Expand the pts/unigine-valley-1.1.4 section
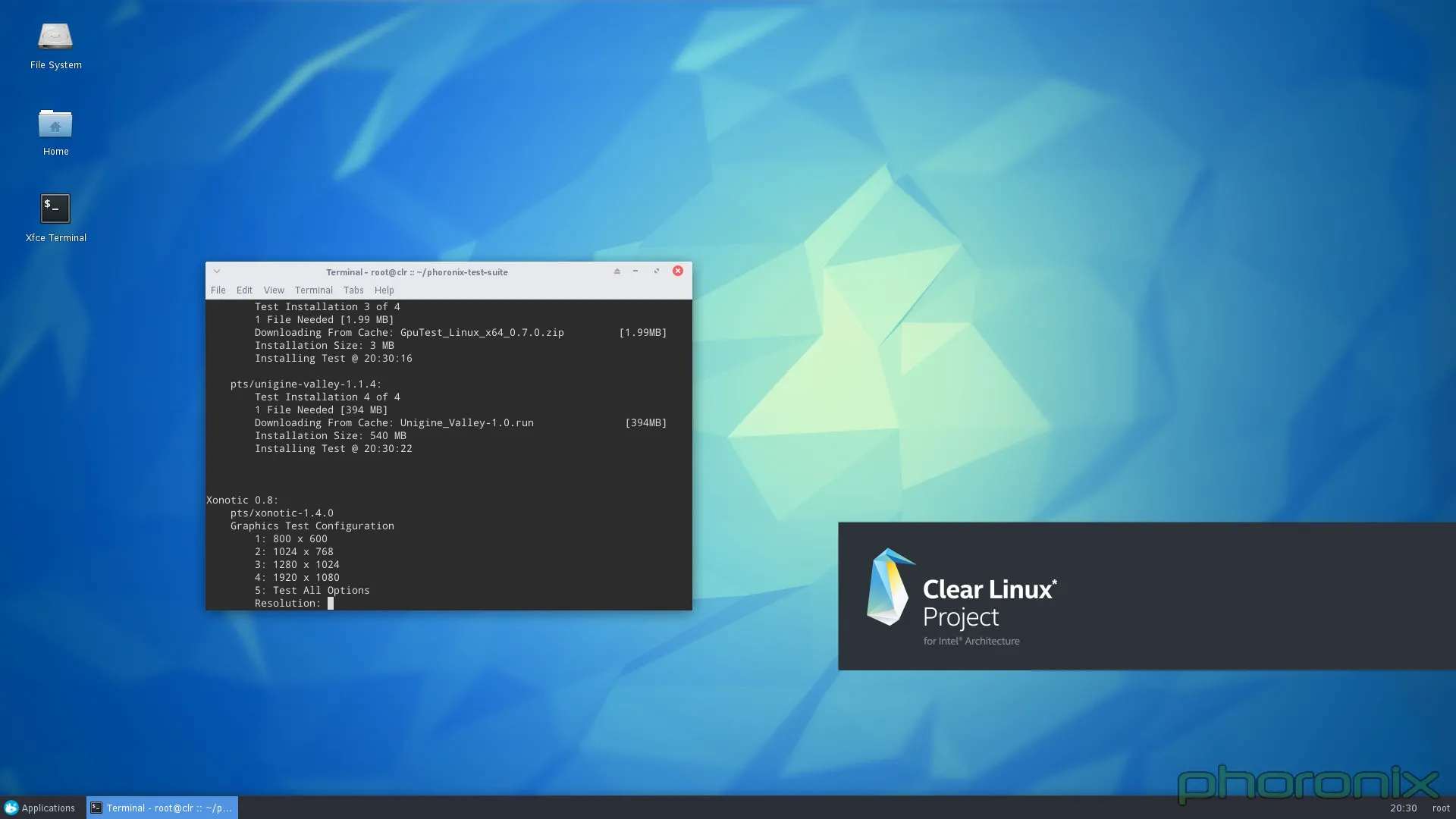The width and height of the screenshot is (1456, 819). (x=305, y=384)
